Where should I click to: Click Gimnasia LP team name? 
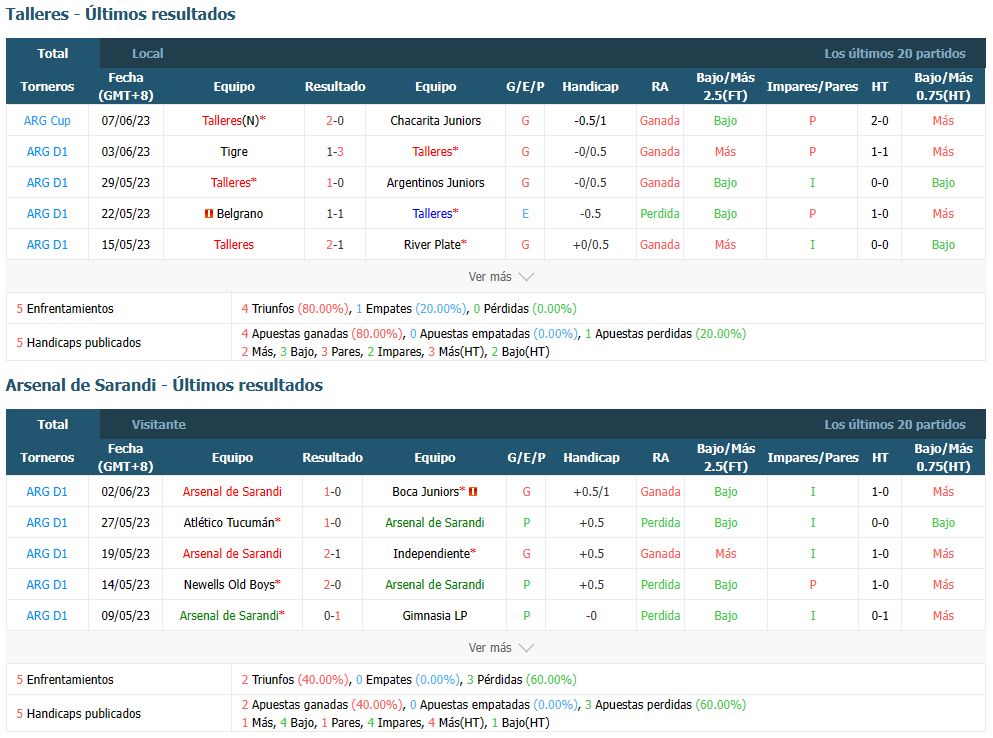434,616
